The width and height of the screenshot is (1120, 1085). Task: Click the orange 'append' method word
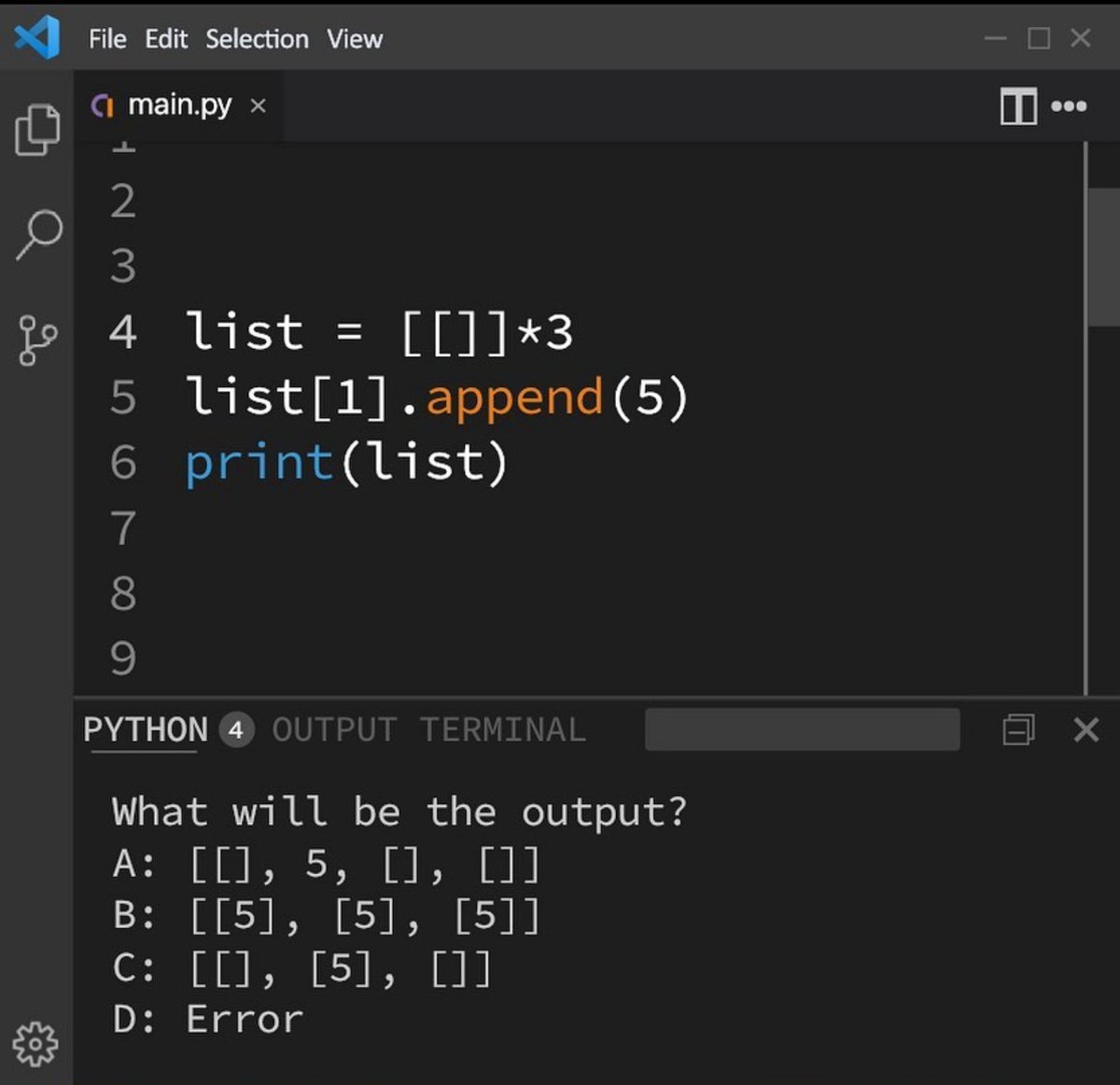[x=515, y=399]
